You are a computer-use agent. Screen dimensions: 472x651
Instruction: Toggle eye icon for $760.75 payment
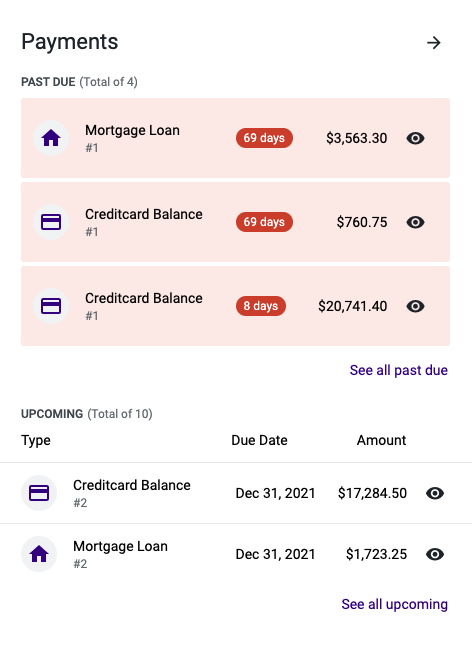415,222
